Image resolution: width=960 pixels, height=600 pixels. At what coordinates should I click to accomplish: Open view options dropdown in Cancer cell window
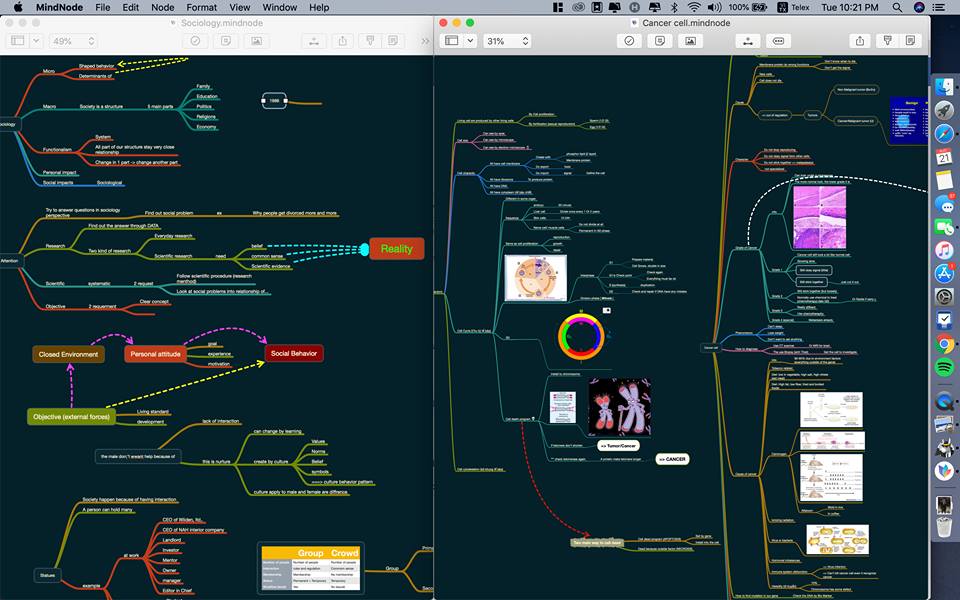coord(470,41)
